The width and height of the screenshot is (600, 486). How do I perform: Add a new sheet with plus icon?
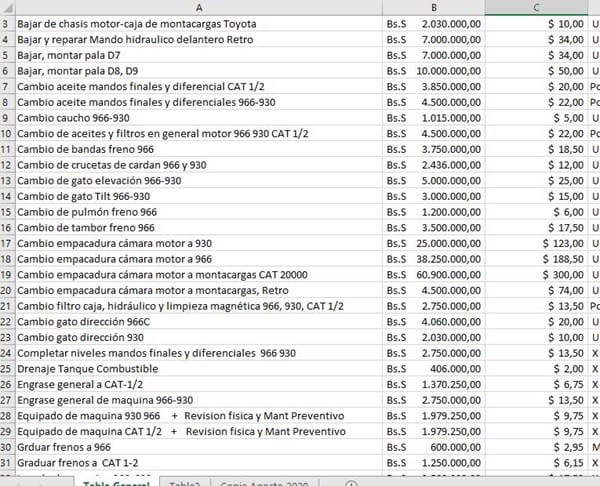point(351,483)
